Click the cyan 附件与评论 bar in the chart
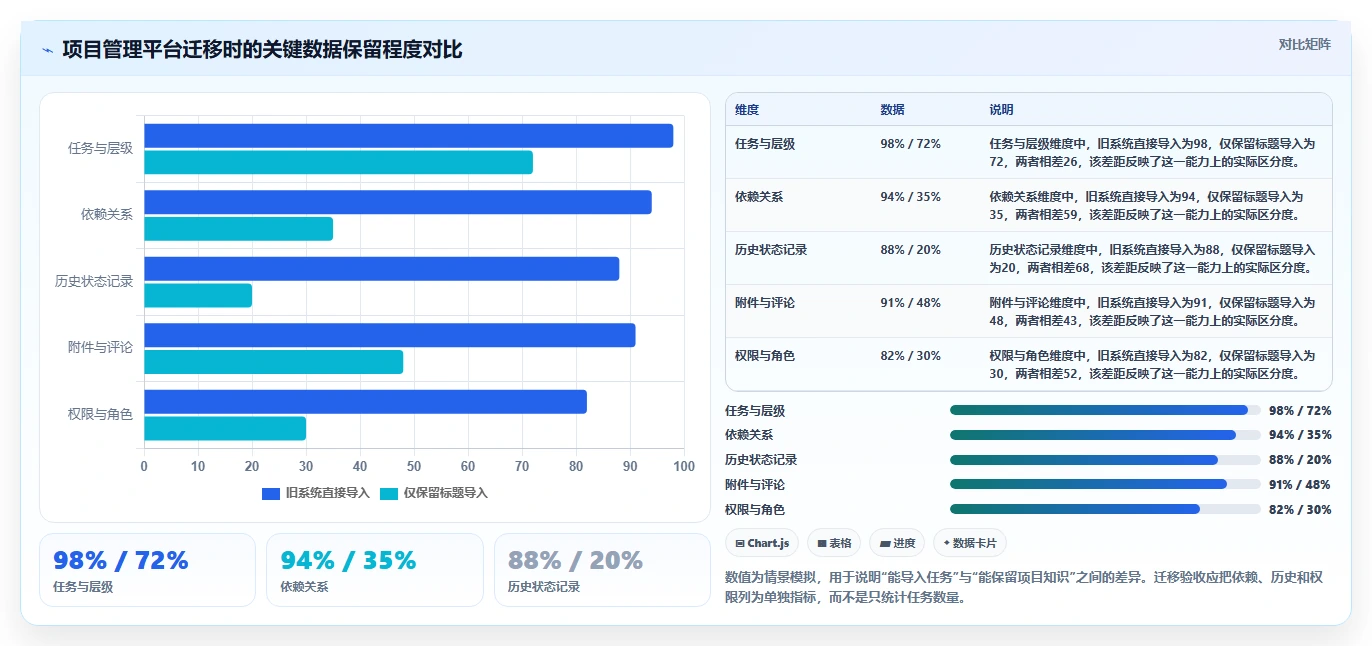This screenshot has width=1372, height=646. tap(273, 362)
